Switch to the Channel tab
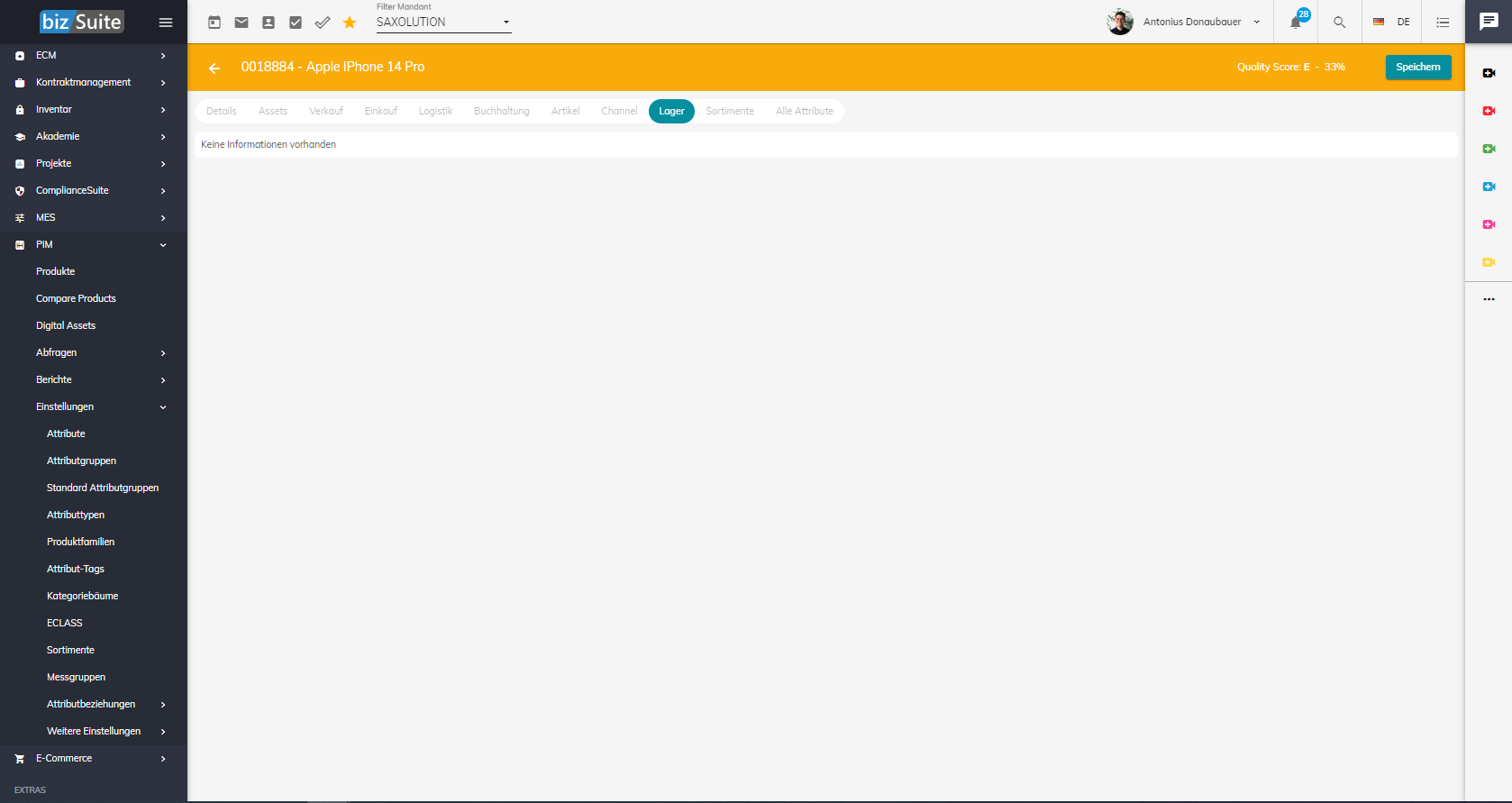Screen dimensions: 1512x803 pos(619,111)
